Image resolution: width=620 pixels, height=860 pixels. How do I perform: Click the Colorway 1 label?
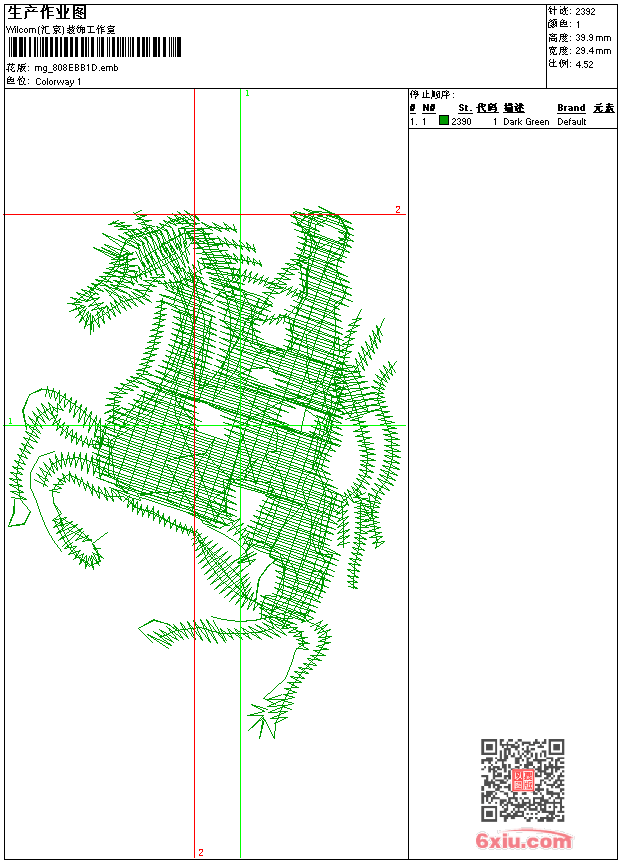pos(58,81)
